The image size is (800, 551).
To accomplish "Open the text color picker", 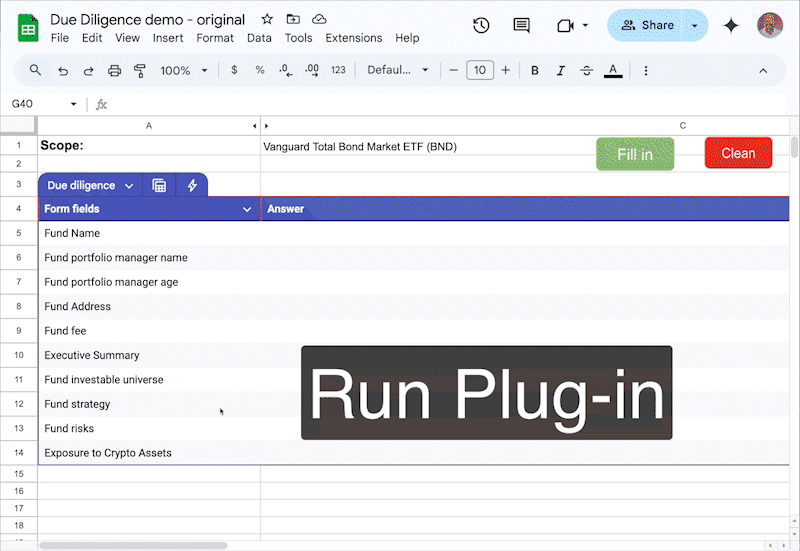I will coord(613,71).
